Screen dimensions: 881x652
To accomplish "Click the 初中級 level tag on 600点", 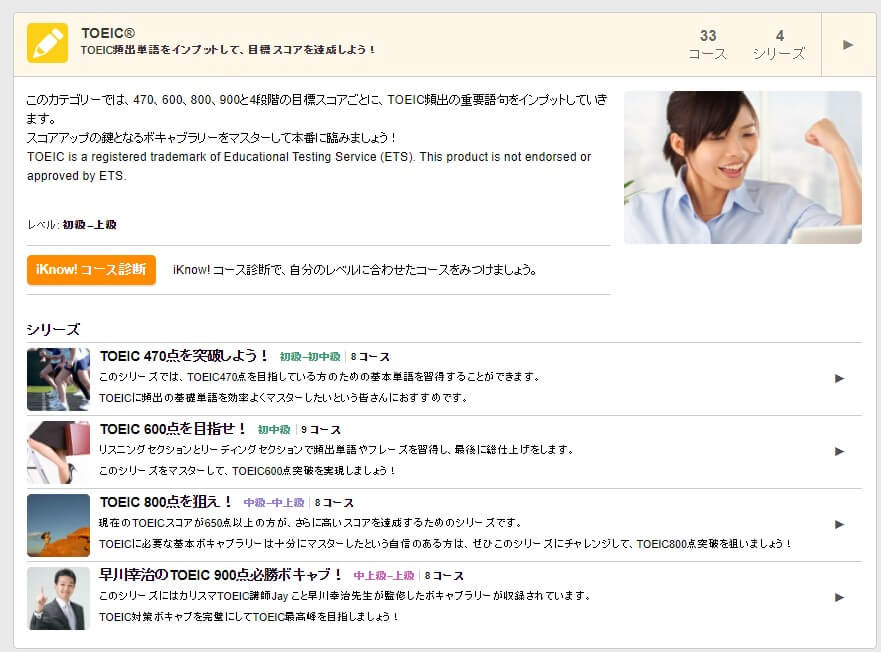I will point(274,430).
